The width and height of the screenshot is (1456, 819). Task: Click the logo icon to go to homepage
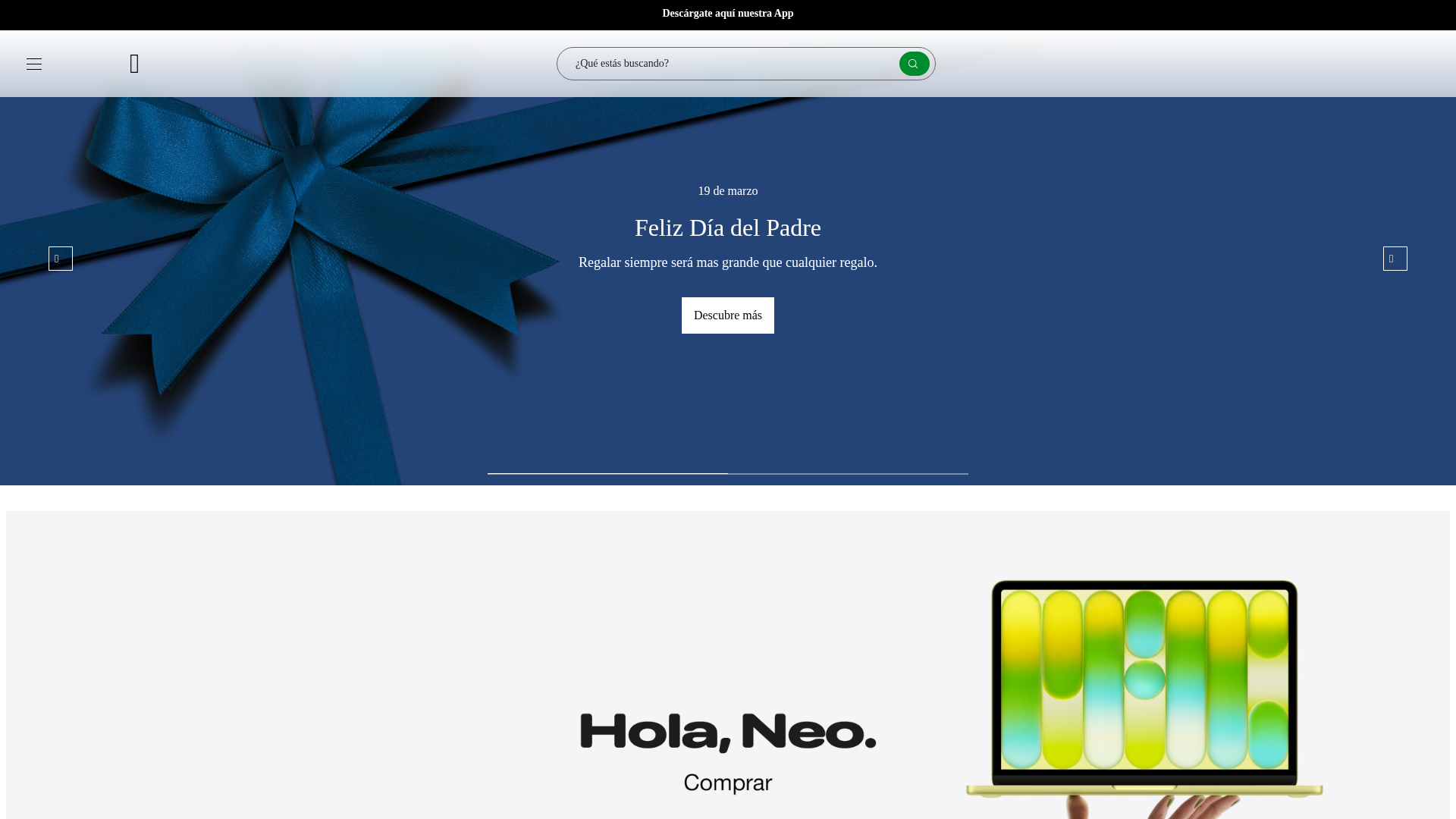tap(135, 63)
